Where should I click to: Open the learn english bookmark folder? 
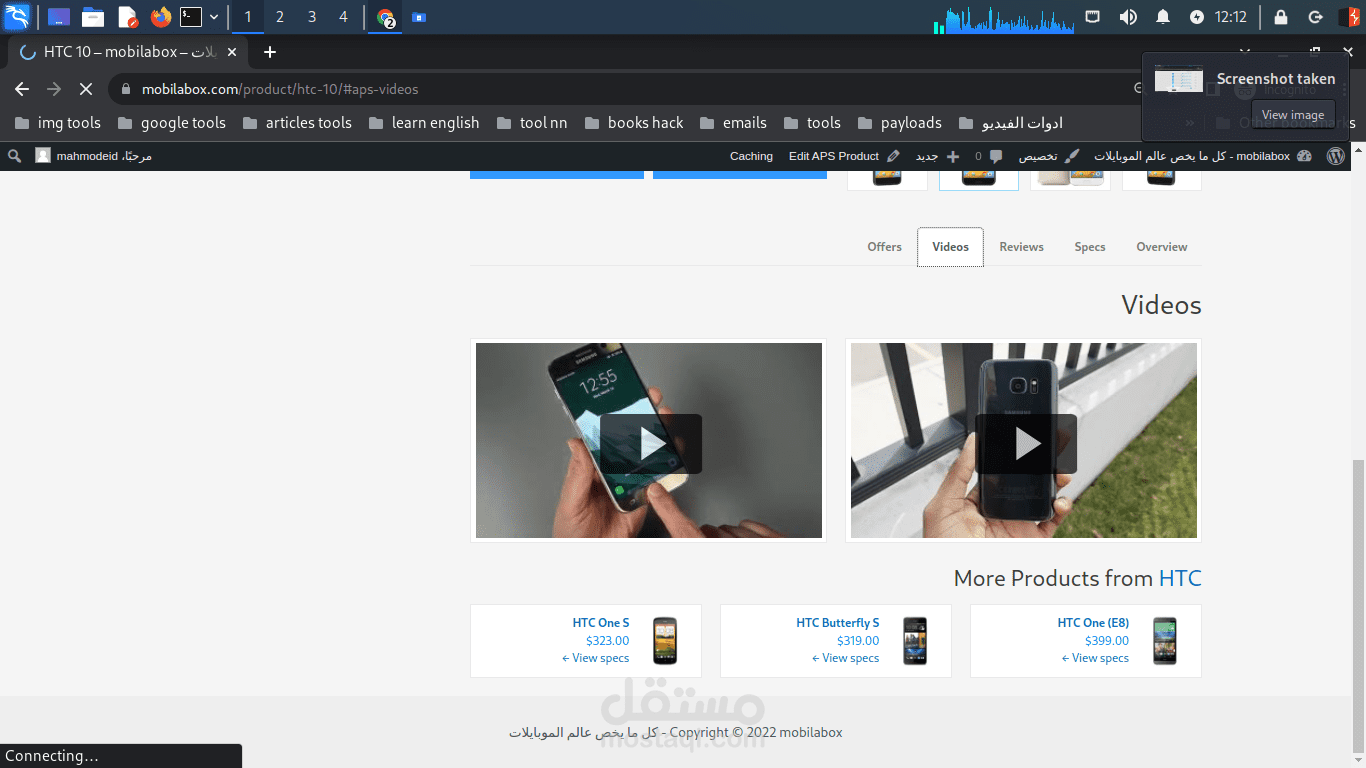(x=424, y=123)
